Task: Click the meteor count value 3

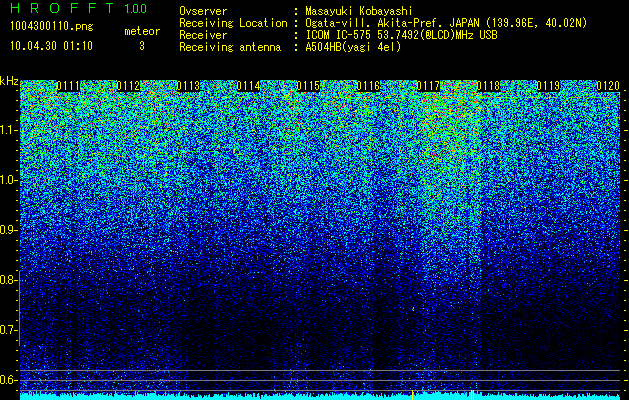Action: 142,46
